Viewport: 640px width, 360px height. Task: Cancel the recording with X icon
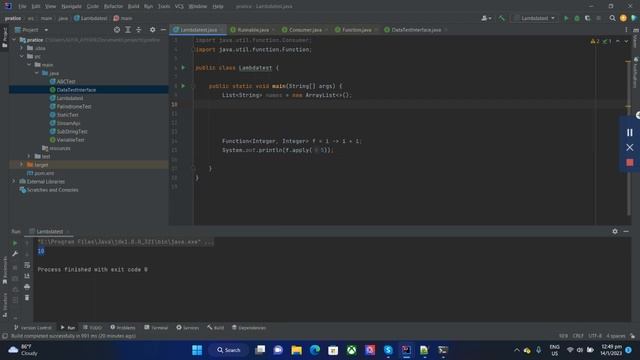(630, 147)
